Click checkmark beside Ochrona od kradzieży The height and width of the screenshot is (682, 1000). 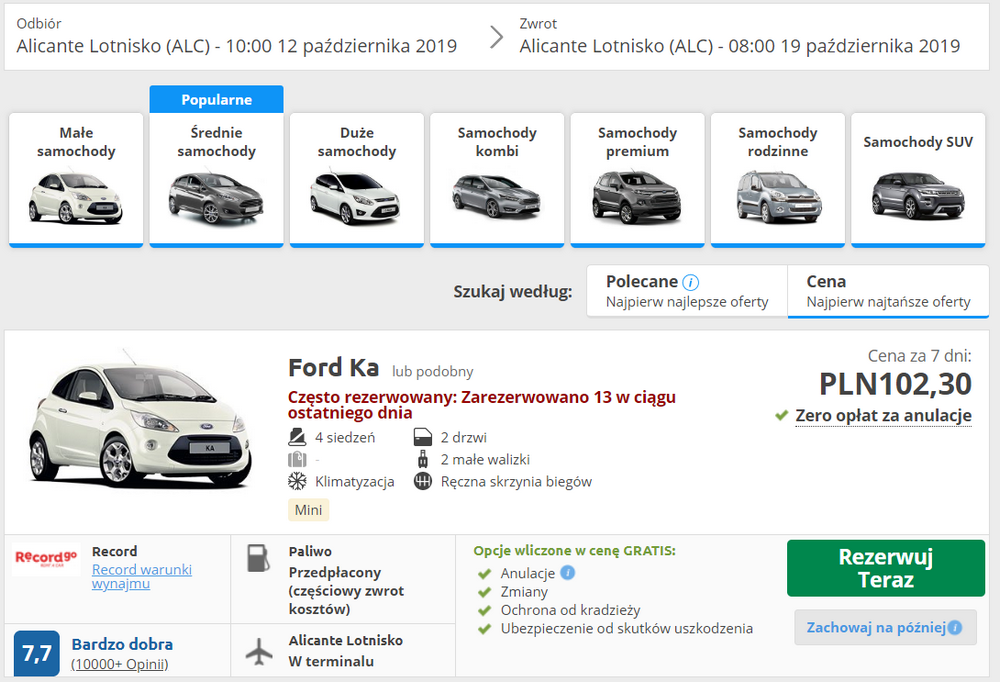coord(485,611)
